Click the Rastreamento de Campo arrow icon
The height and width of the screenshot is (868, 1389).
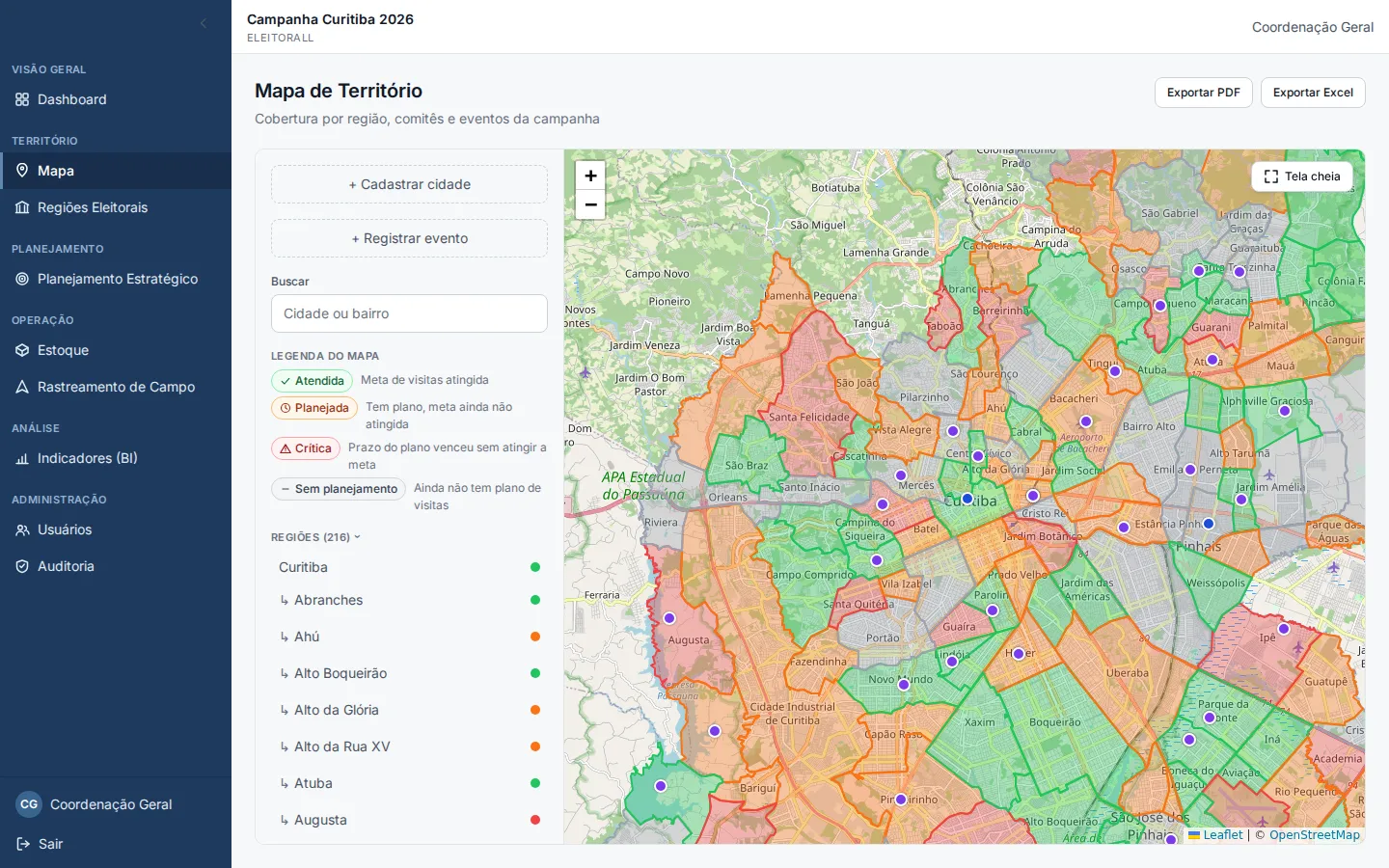pyautogui.click(x=22, y=387)
